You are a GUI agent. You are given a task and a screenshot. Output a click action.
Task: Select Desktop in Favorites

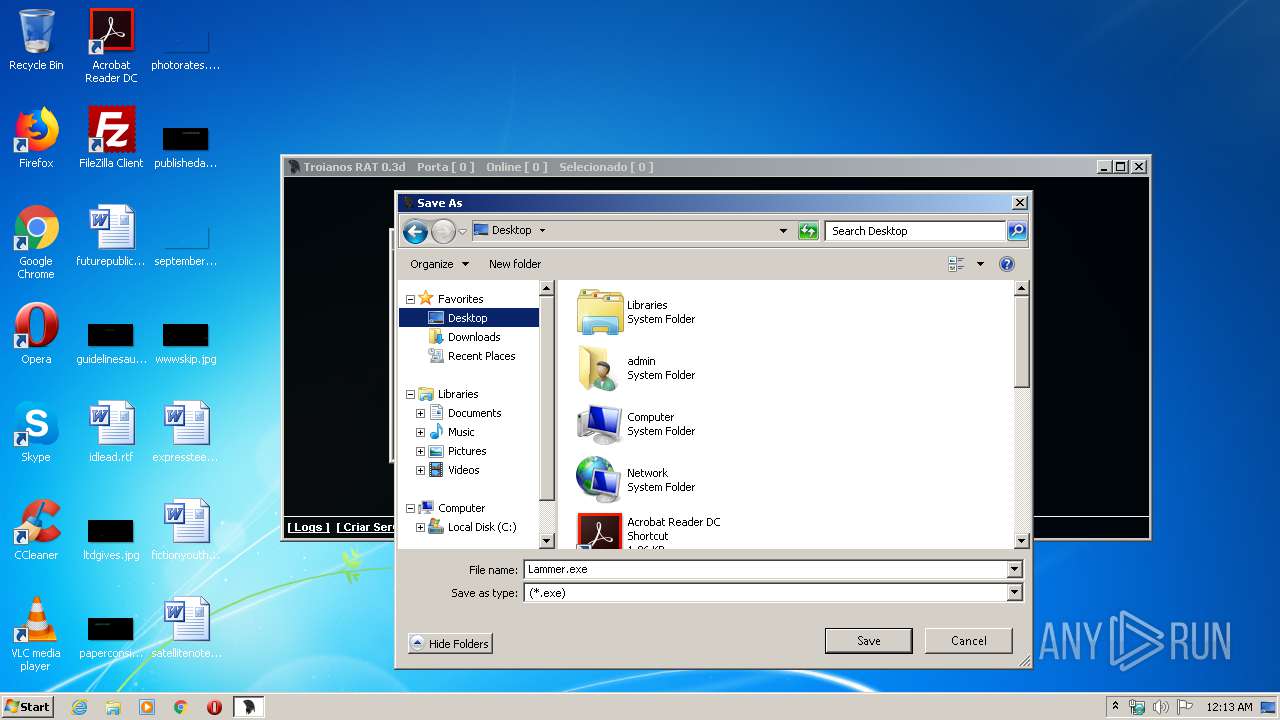pyautogui.click(x=468, y=318)
